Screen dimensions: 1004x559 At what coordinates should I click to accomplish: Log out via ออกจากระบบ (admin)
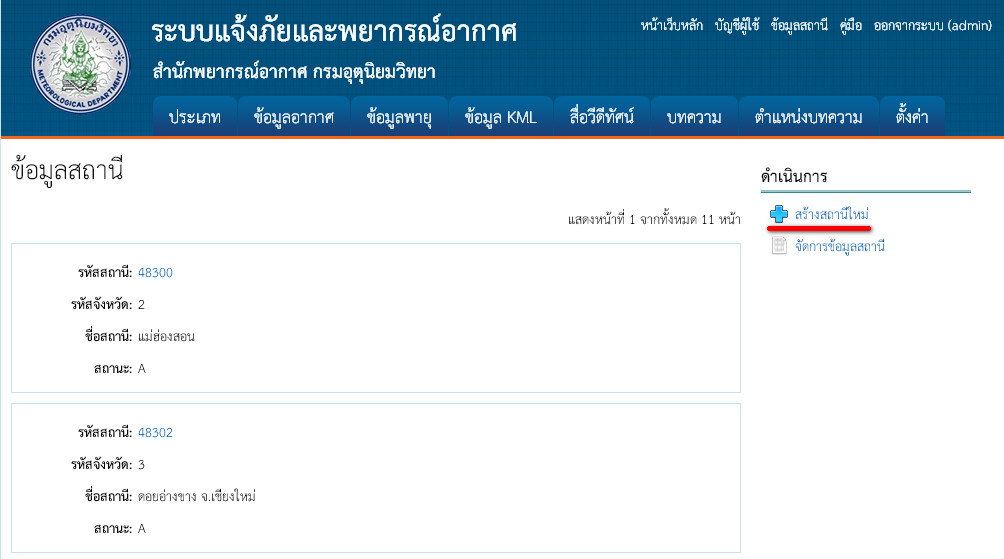(933, 26)
